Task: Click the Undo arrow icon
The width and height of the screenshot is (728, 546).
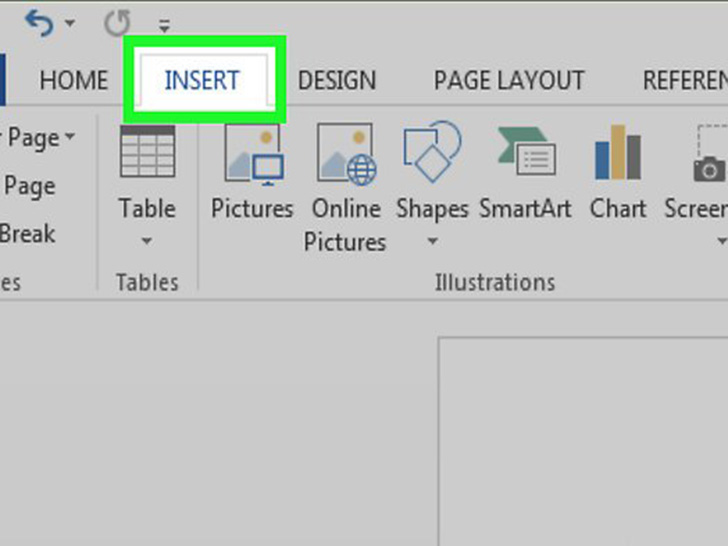Action: pyautogui.click(x=39, y=23)
